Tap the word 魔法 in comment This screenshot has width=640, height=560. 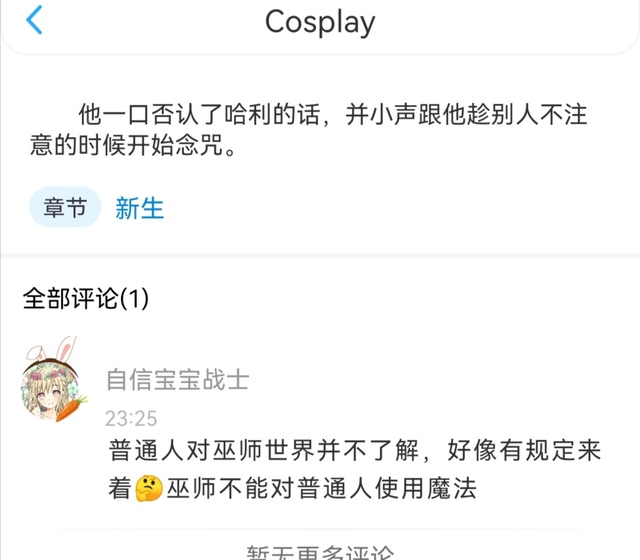point(452,489)
